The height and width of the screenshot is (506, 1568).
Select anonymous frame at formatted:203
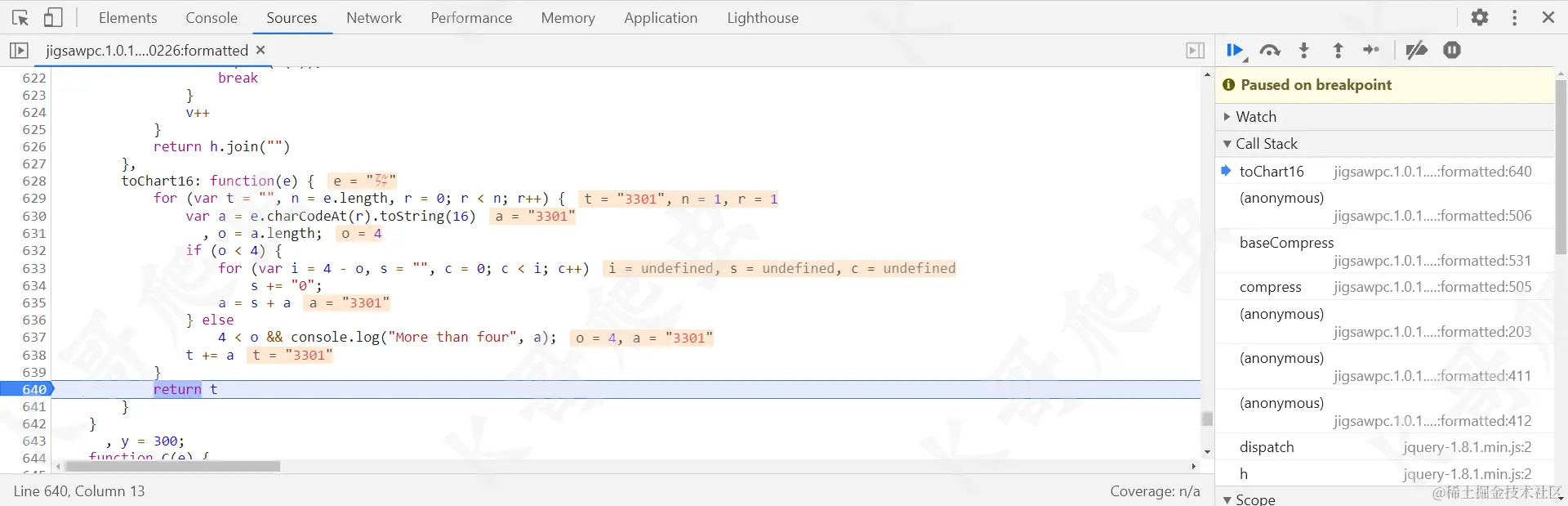coord(1385,323)
